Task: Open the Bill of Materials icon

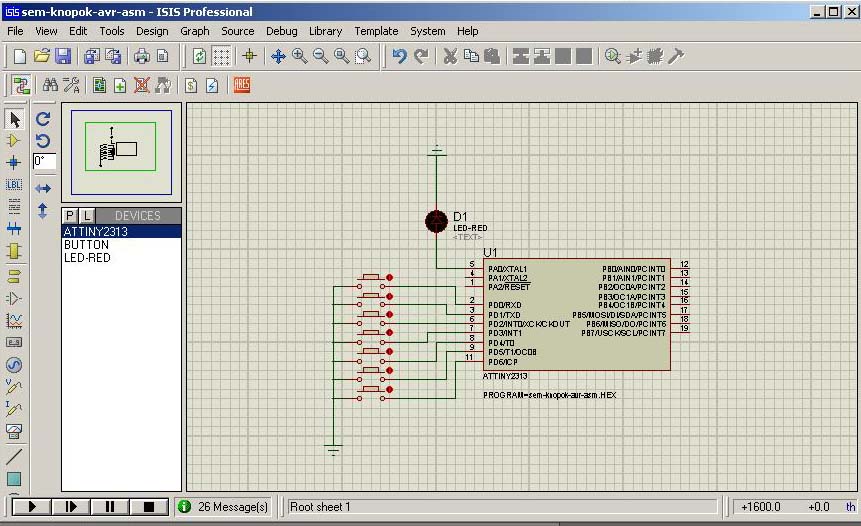Action: 191,85
